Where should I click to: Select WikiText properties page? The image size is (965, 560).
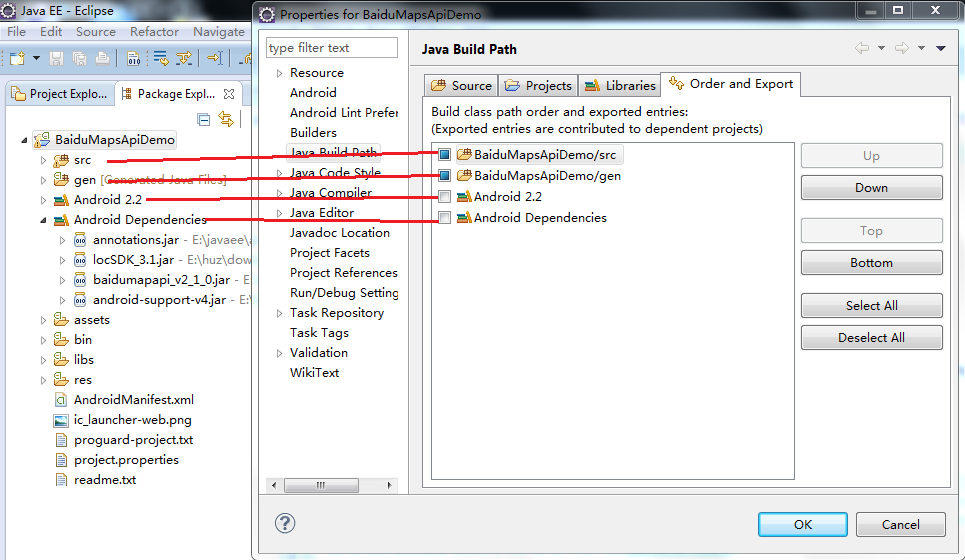tap(314, 373)
